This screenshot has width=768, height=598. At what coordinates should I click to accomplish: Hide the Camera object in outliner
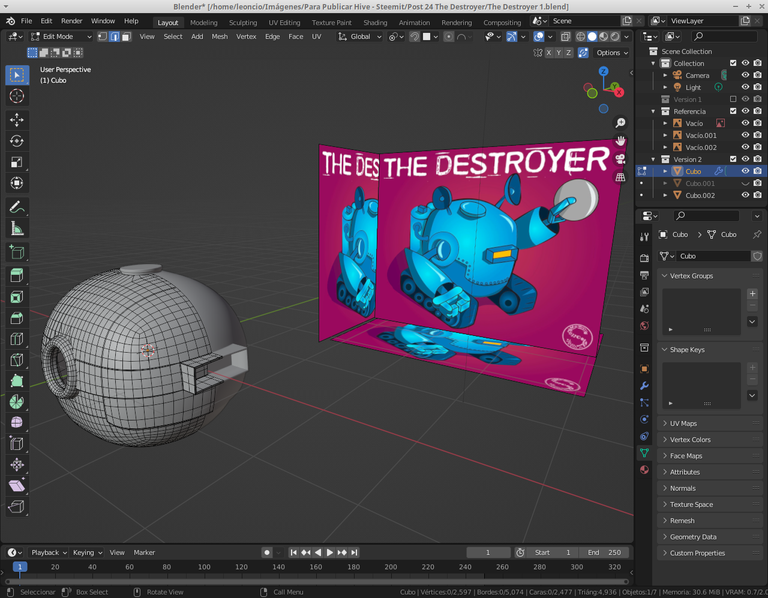click(744, 75)
